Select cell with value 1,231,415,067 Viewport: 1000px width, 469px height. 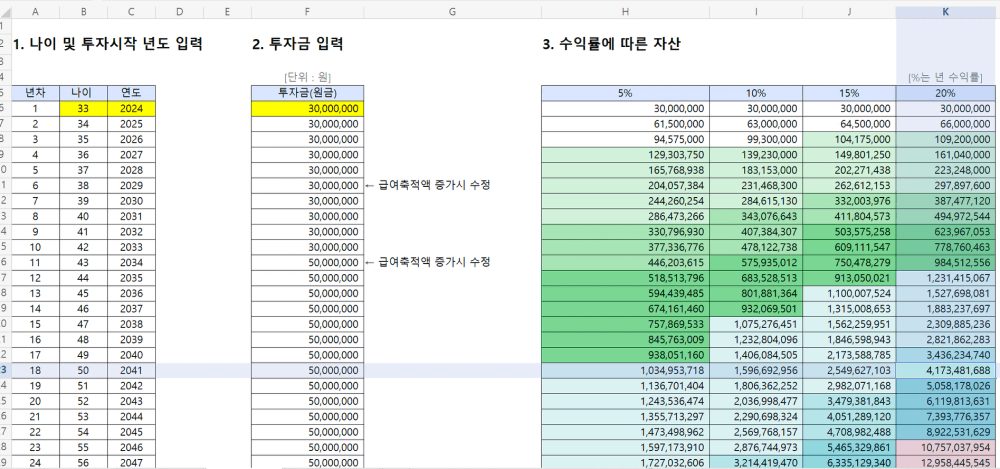946,278
